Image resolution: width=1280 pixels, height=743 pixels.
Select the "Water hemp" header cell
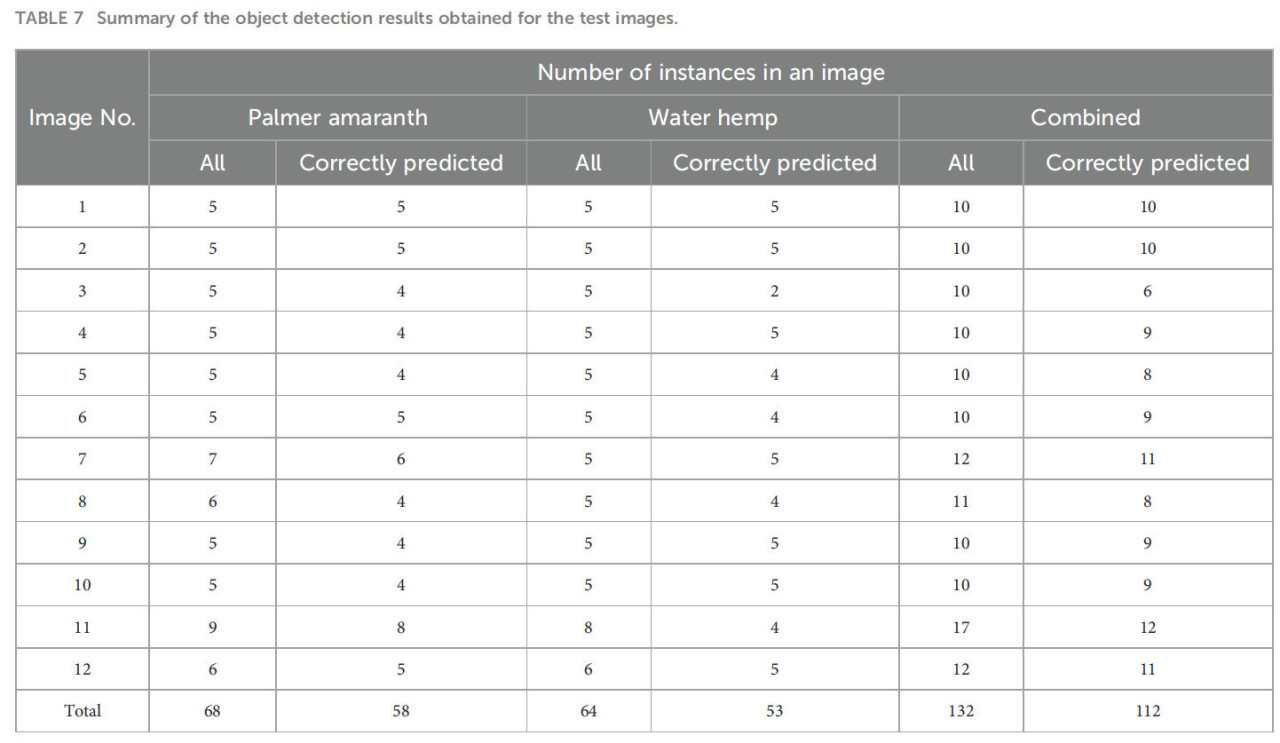tap(712, 118)
